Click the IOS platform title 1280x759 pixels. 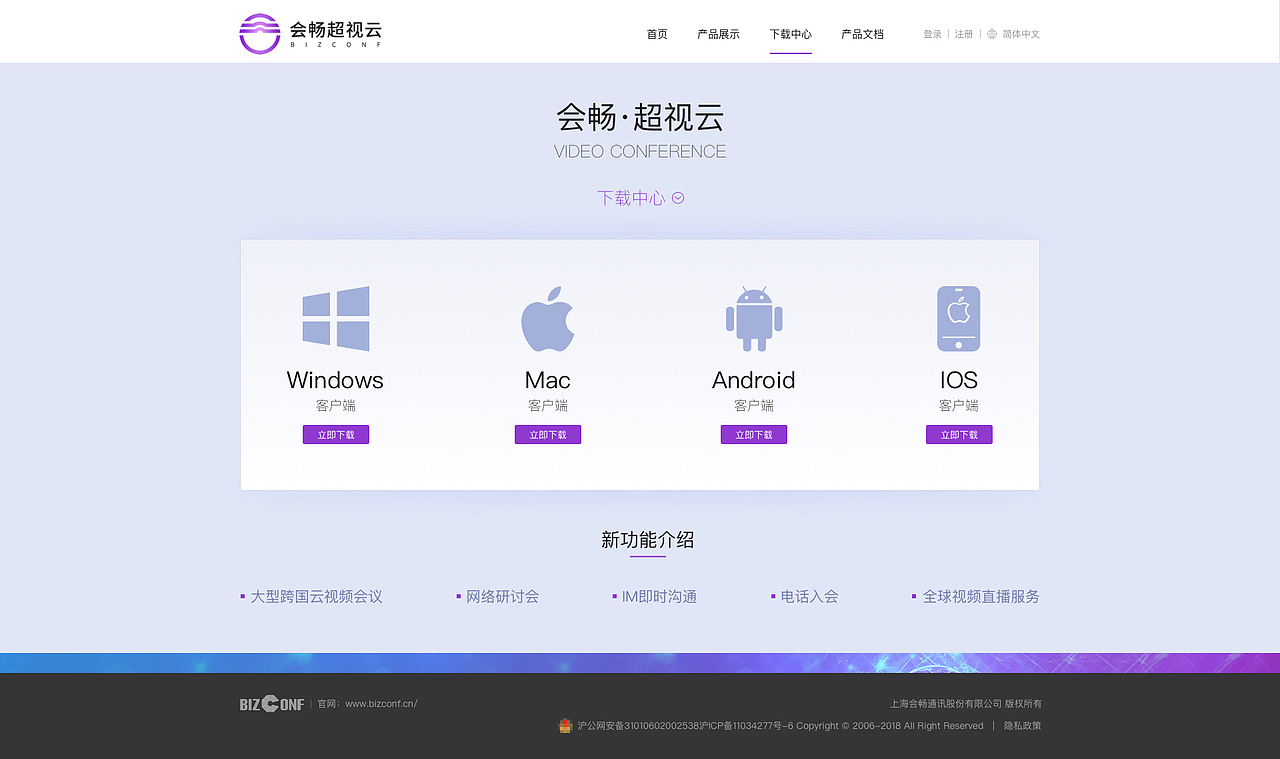(x=959, y=380)
